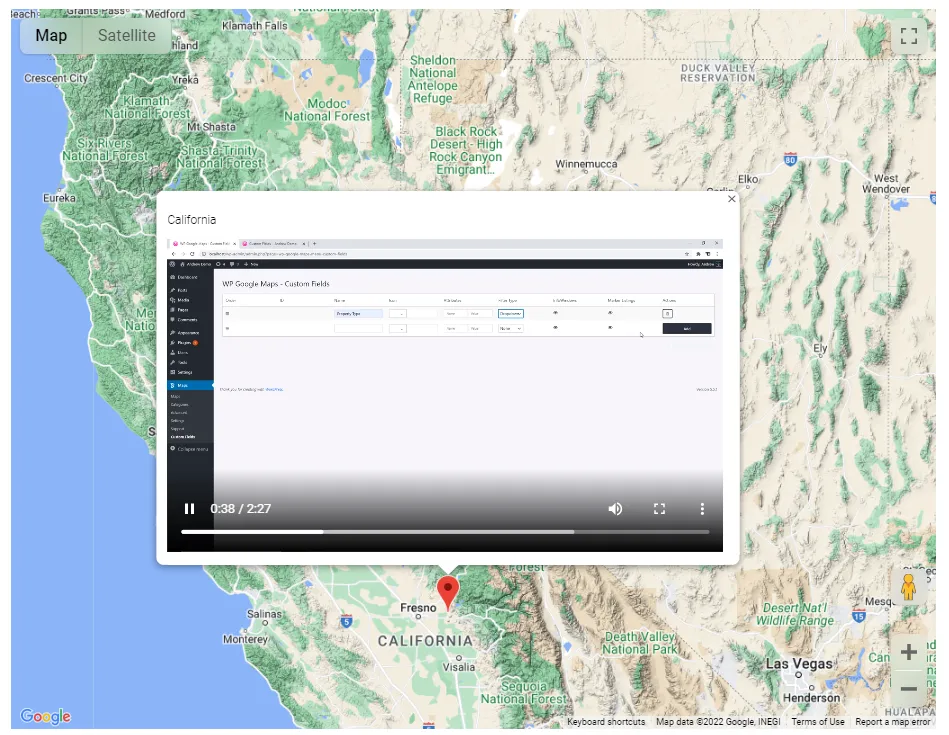Zoom in on the map
This screenshot has height=735, width=949.
pos(908,652)
